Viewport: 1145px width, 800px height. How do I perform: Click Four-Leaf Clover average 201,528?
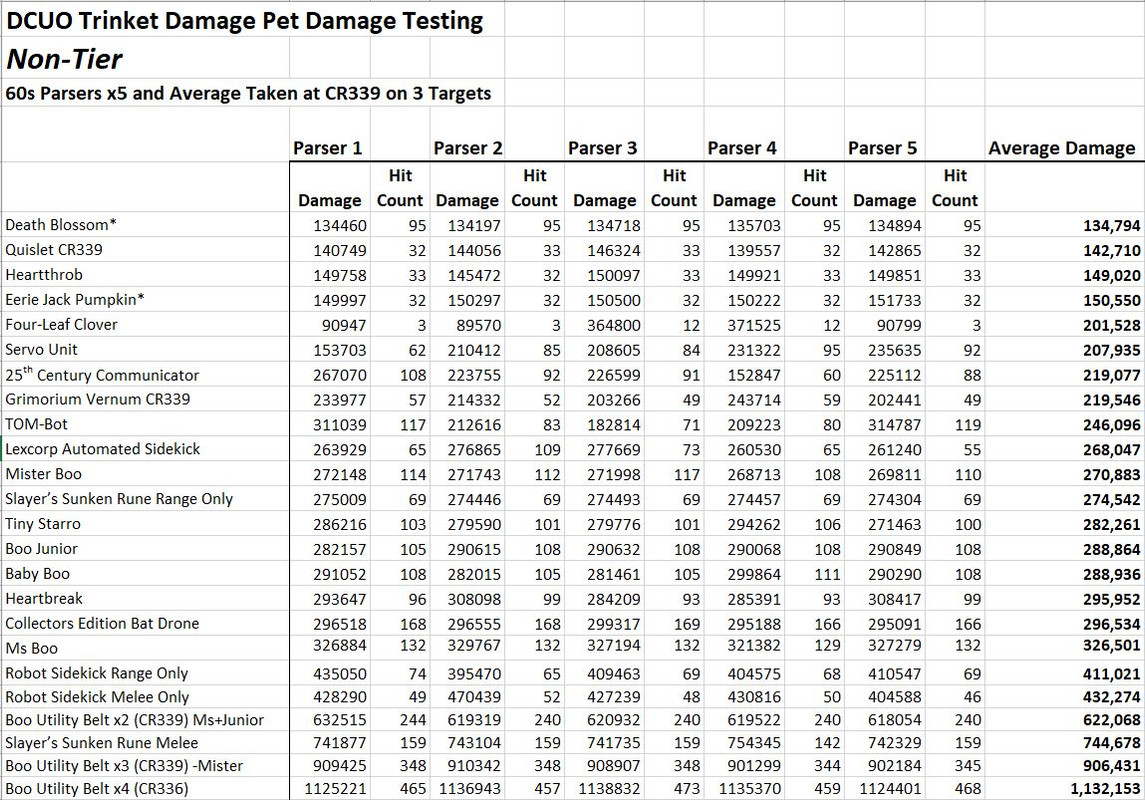(x=1111, y=325)
